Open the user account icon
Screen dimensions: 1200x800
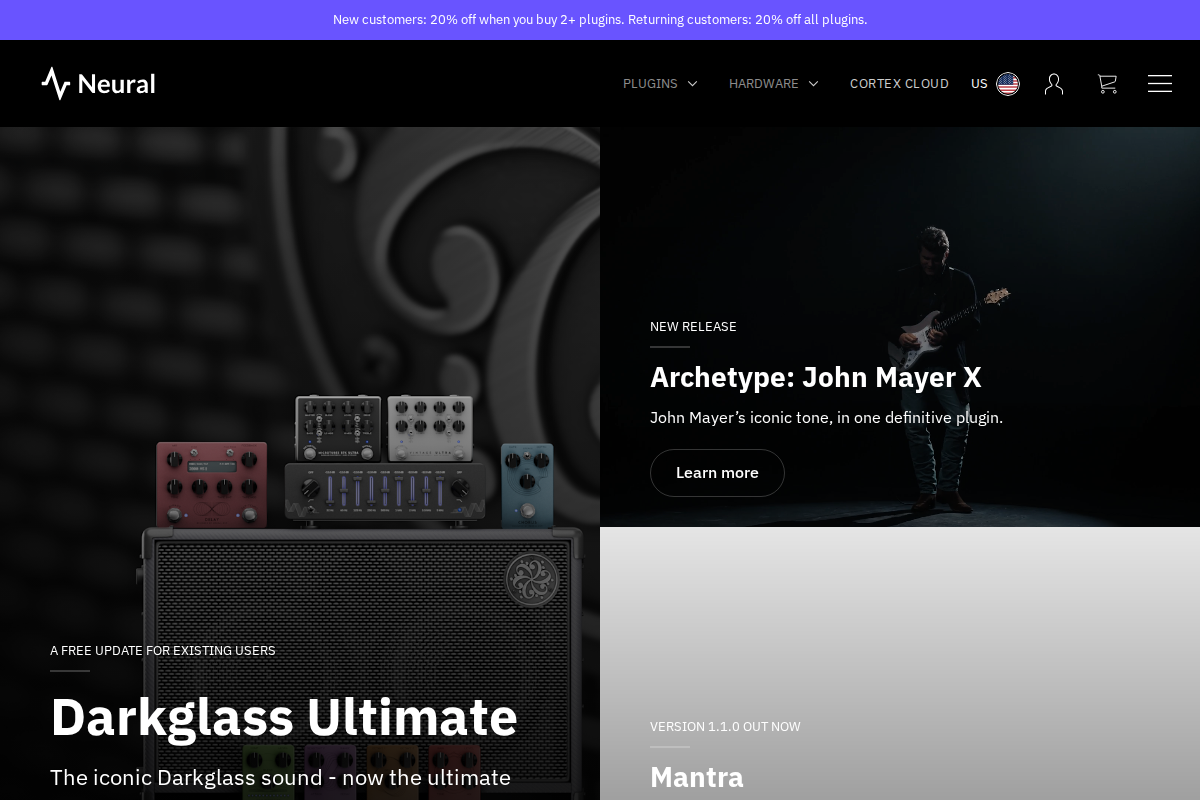click(1054, 84)
